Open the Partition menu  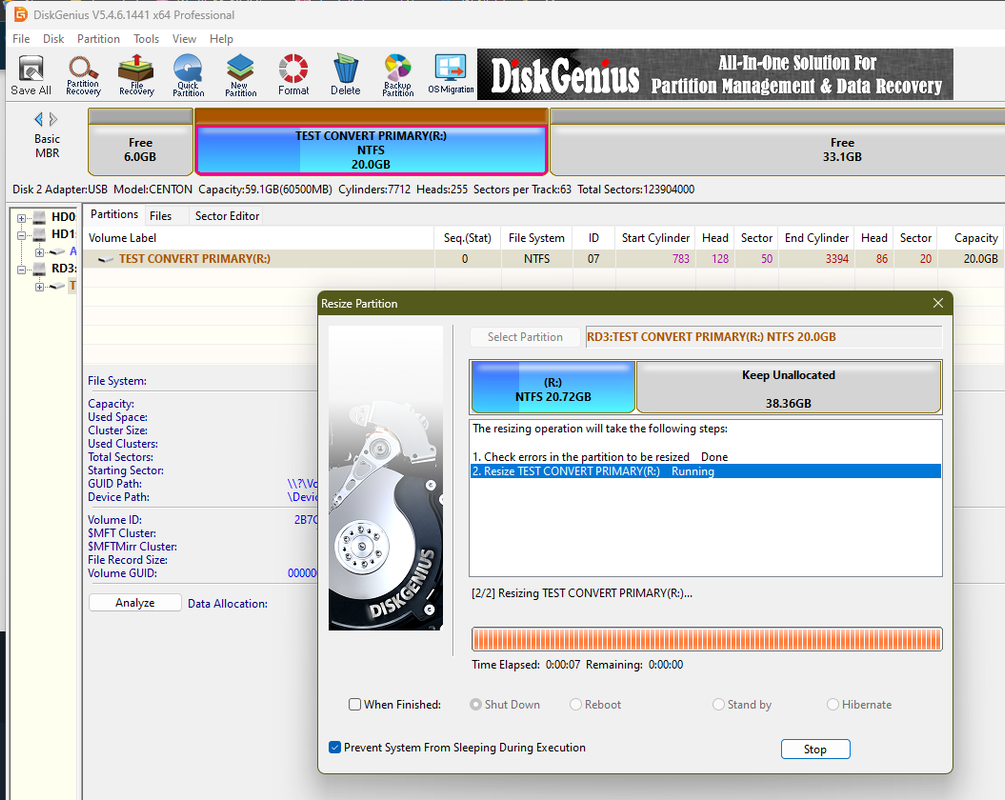pos(98,39)
